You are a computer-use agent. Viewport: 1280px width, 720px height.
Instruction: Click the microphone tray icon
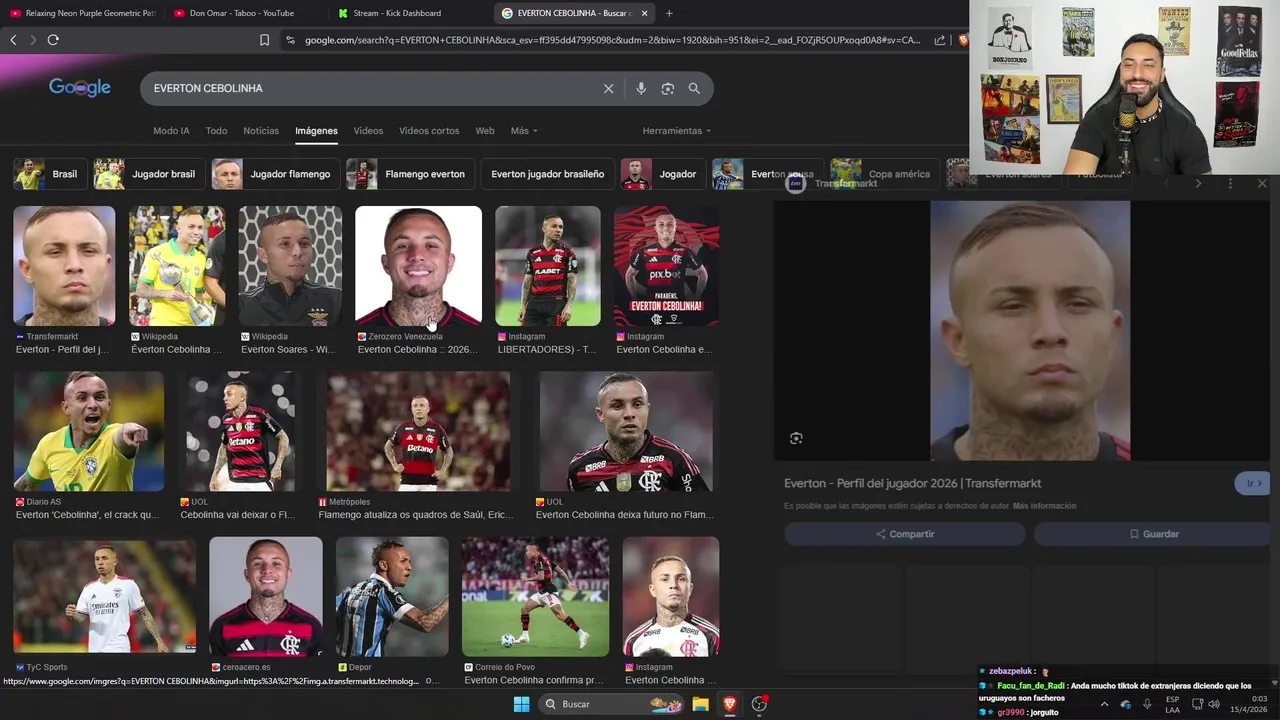pos(1147,704)
